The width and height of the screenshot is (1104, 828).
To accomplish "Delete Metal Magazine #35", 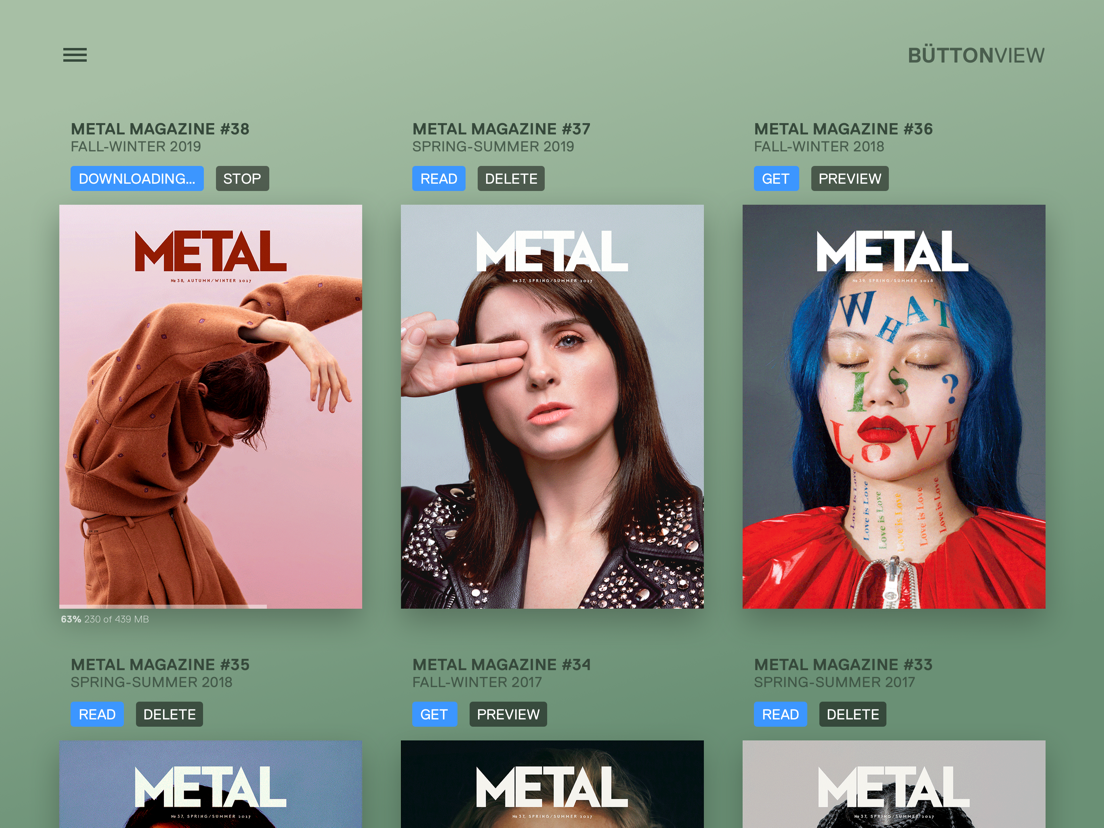I will click(x=170, y=714).
